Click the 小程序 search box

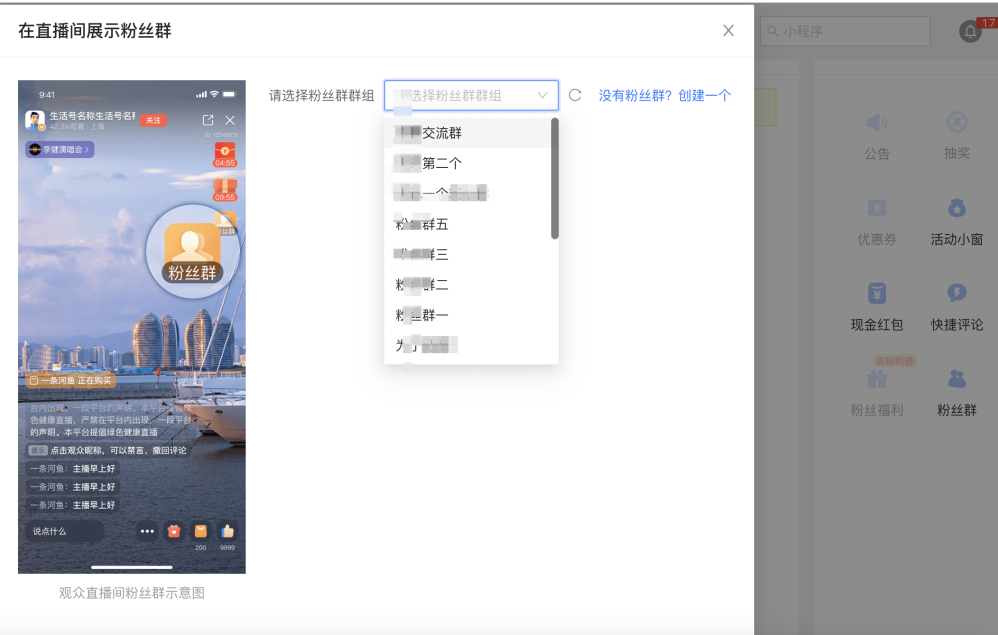coord(845,31)
